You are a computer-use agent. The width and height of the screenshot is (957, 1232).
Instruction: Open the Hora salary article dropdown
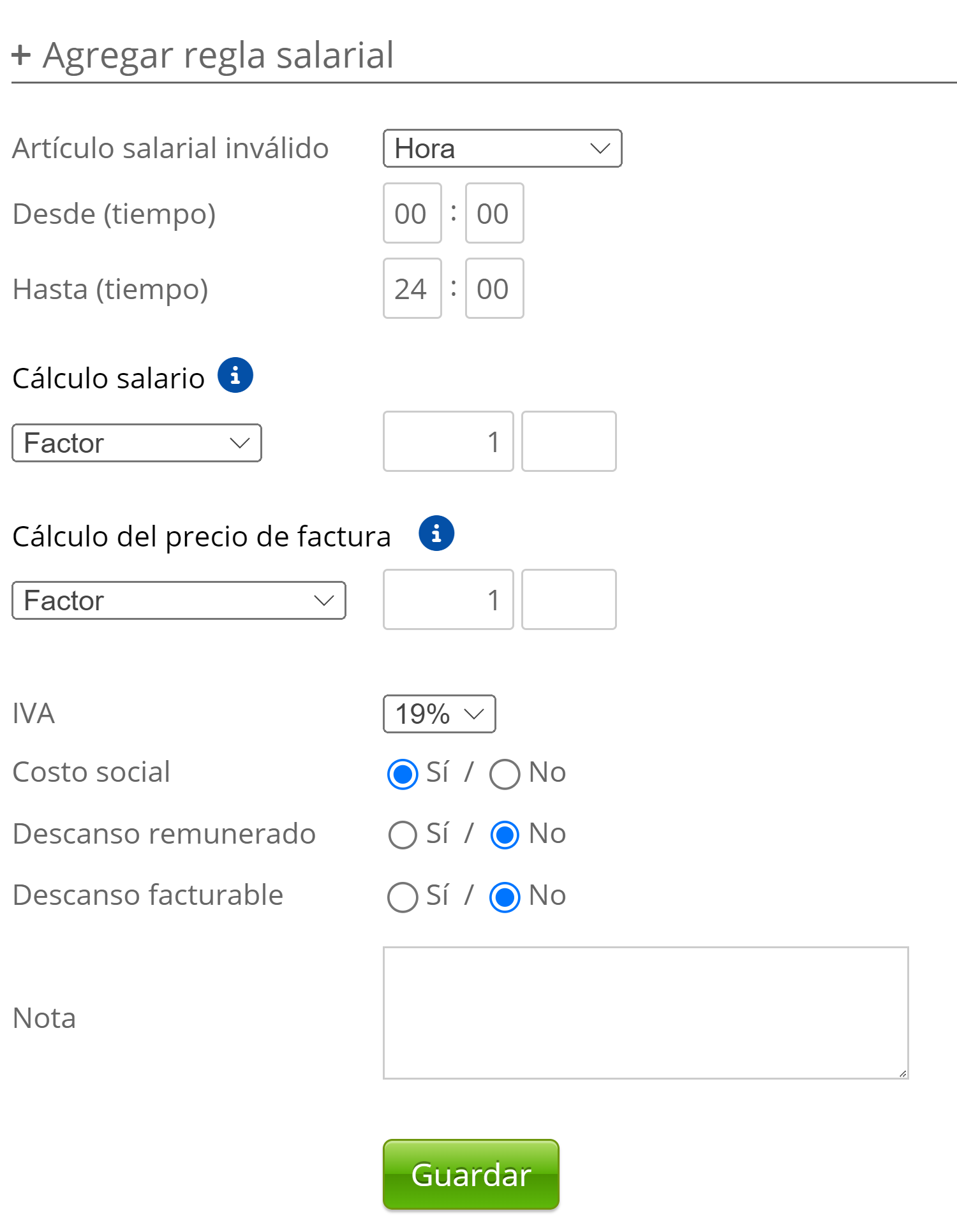pos(502,149)
